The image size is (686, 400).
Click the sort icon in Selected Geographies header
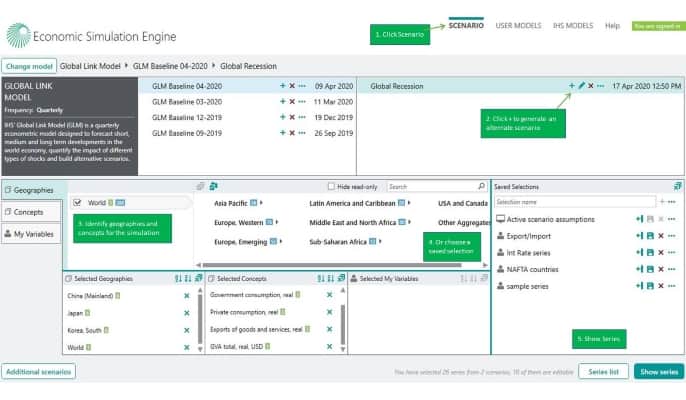pos(177,278)
